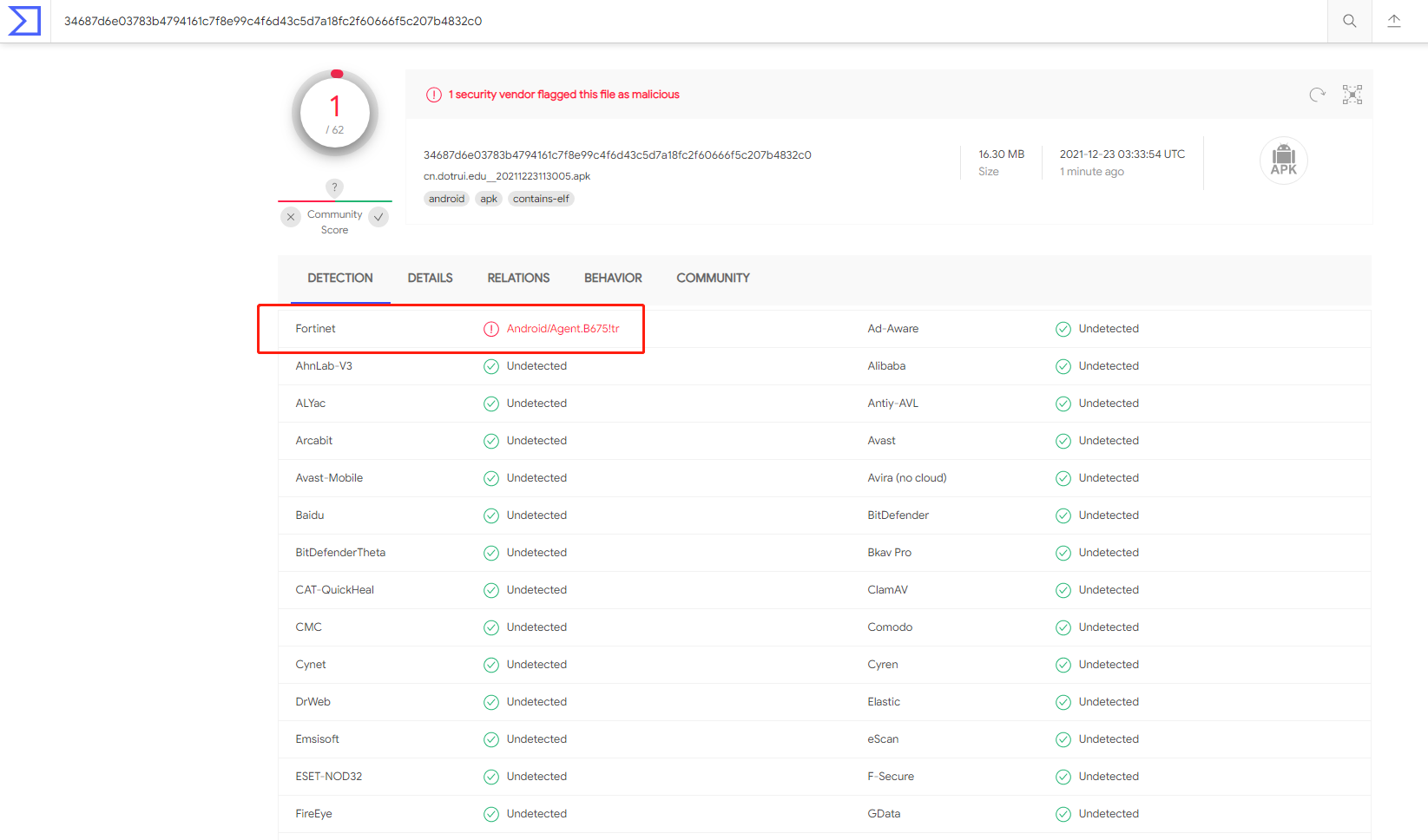Click the contains-elf tag

pos(541,199)
